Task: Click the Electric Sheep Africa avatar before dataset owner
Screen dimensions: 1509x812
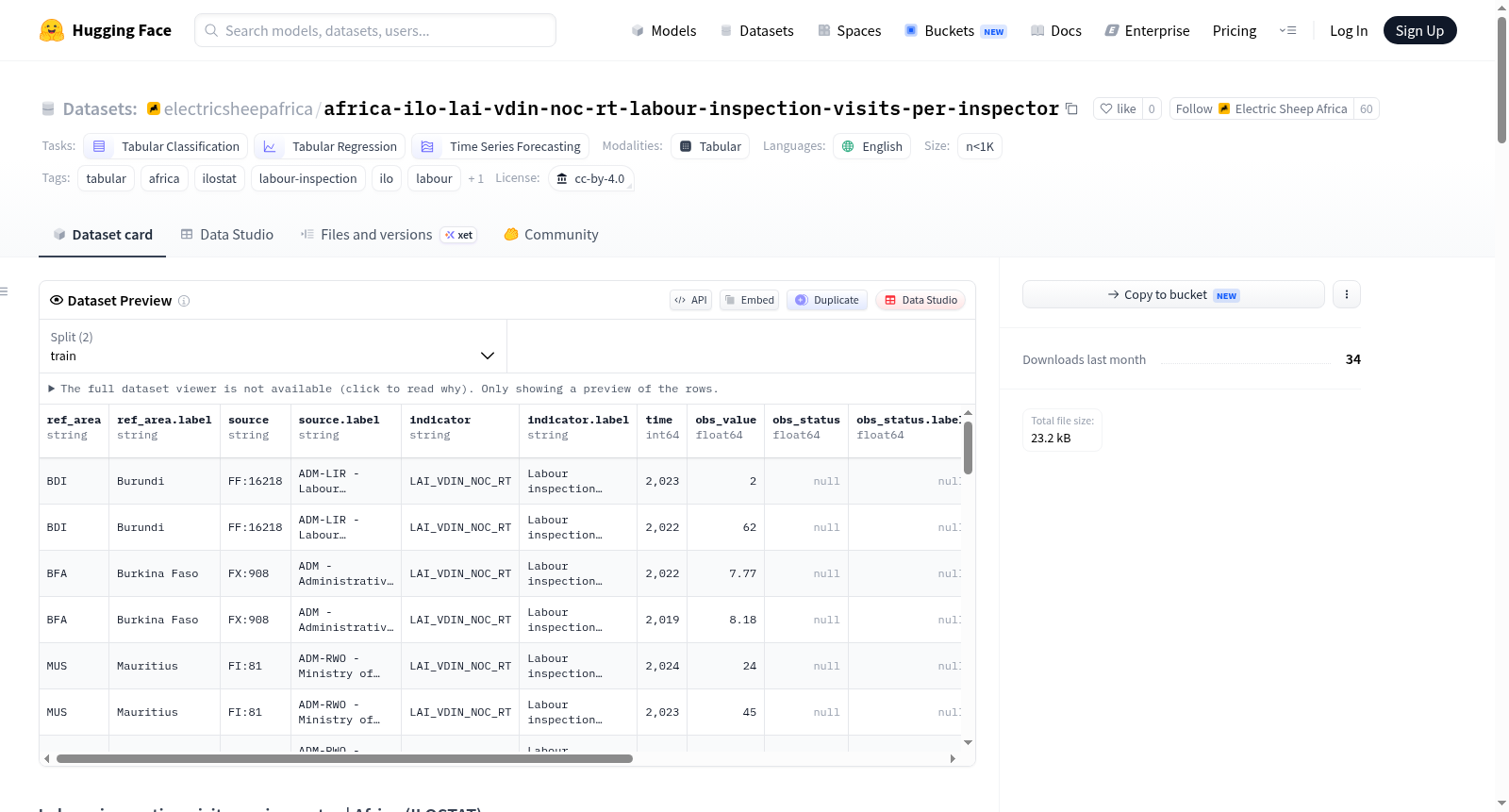Action: [x=154, y=108]
